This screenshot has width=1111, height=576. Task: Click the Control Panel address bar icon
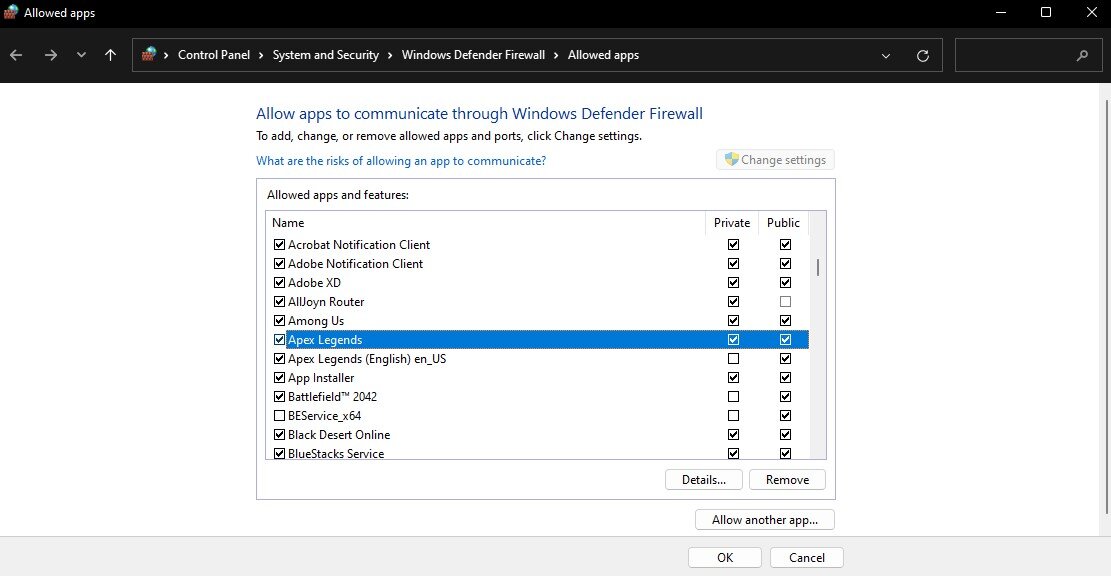(x=150, y=55)
